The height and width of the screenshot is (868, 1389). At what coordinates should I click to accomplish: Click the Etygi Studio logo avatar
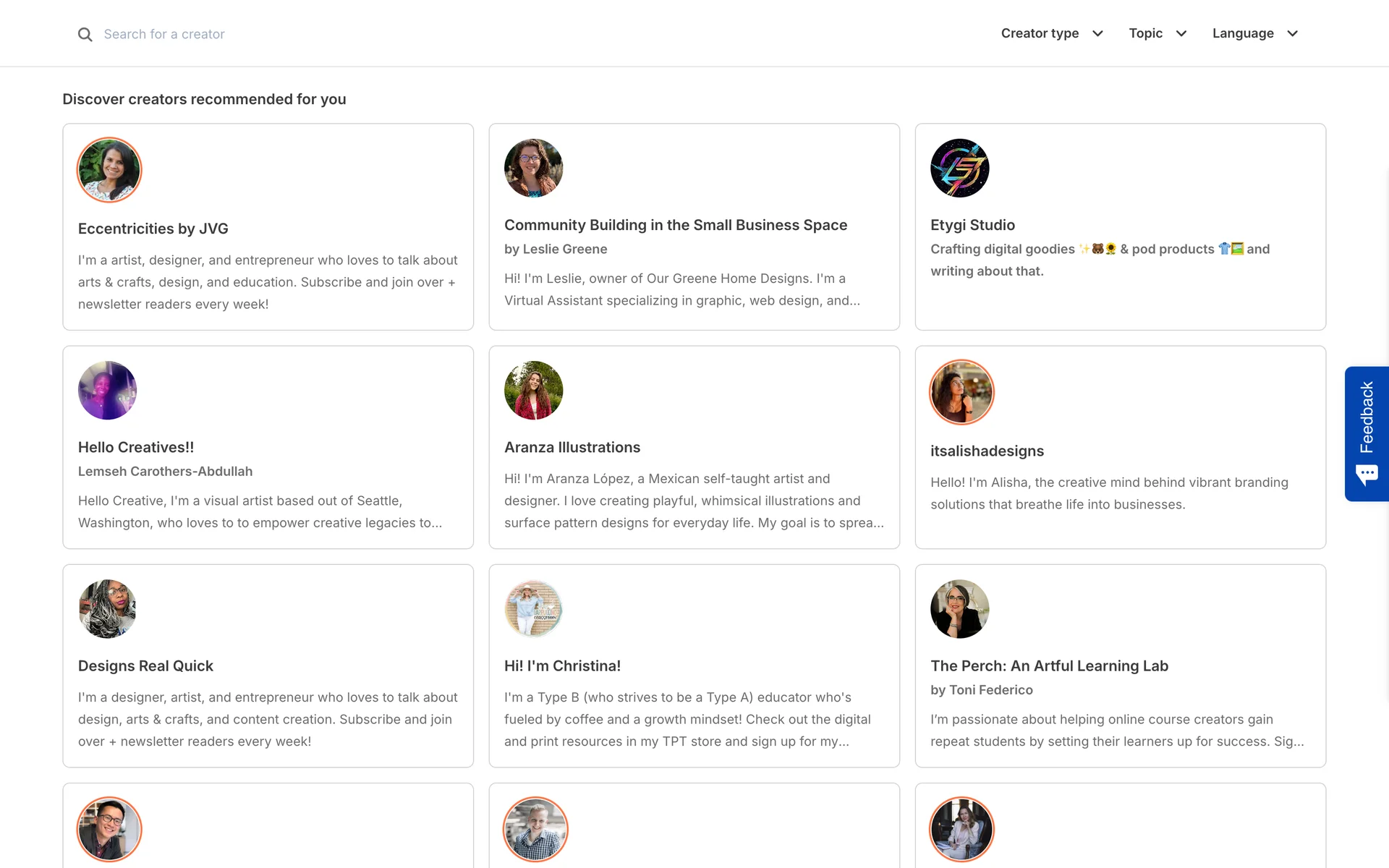(x=959, y=168)
